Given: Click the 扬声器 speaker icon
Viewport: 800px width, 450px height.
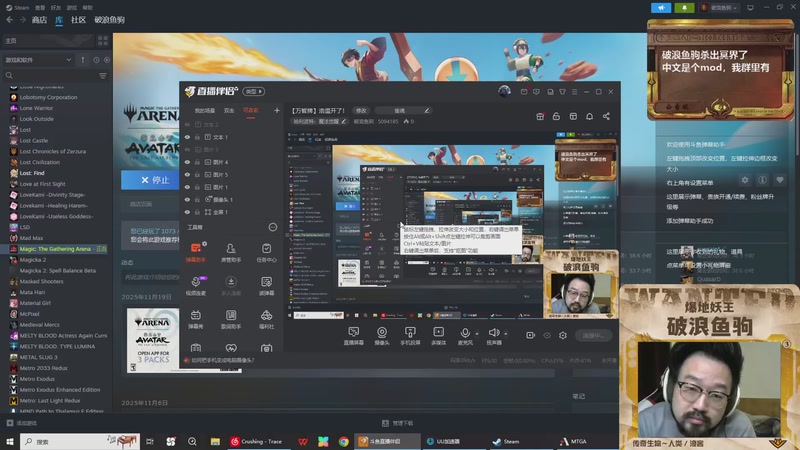Looking at the screenshot, I should click(x=494, y=333).
